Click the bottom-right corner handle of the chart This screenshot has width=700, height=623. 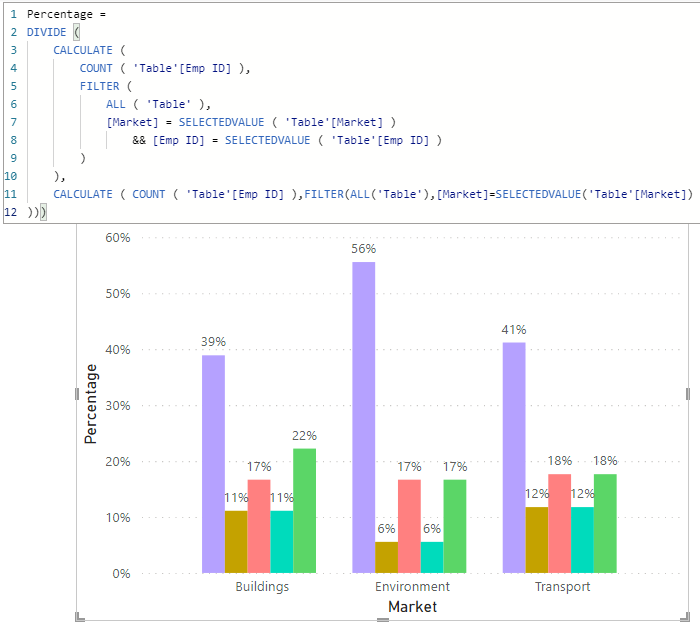click(685, 617)
